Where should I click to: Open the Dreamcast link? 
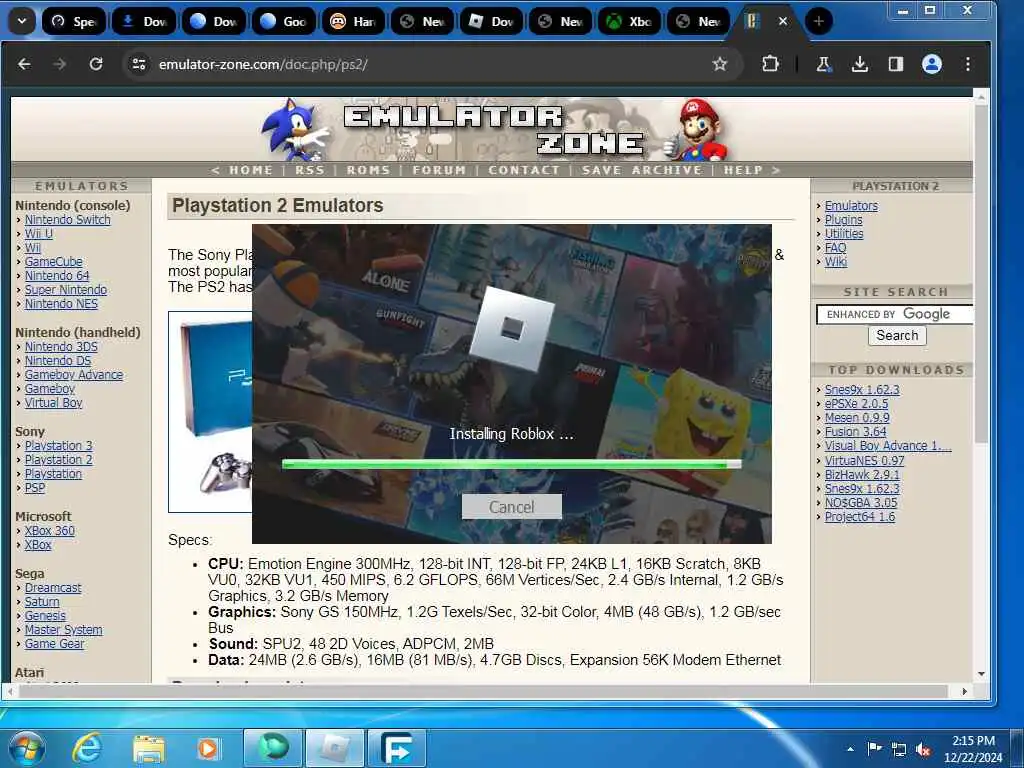click(53, 587)
